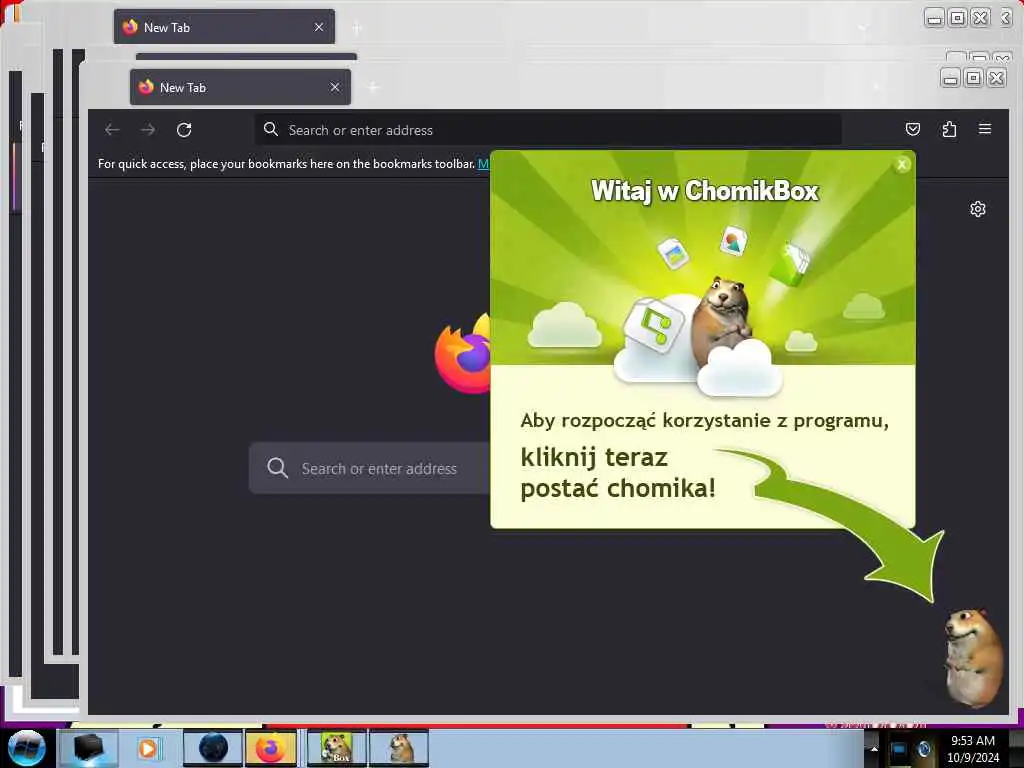The width and height of the screenshot is (1024, 768).
Task: Click the Witaj w ChomikBox heading
Action: click(x=705, y=191)
